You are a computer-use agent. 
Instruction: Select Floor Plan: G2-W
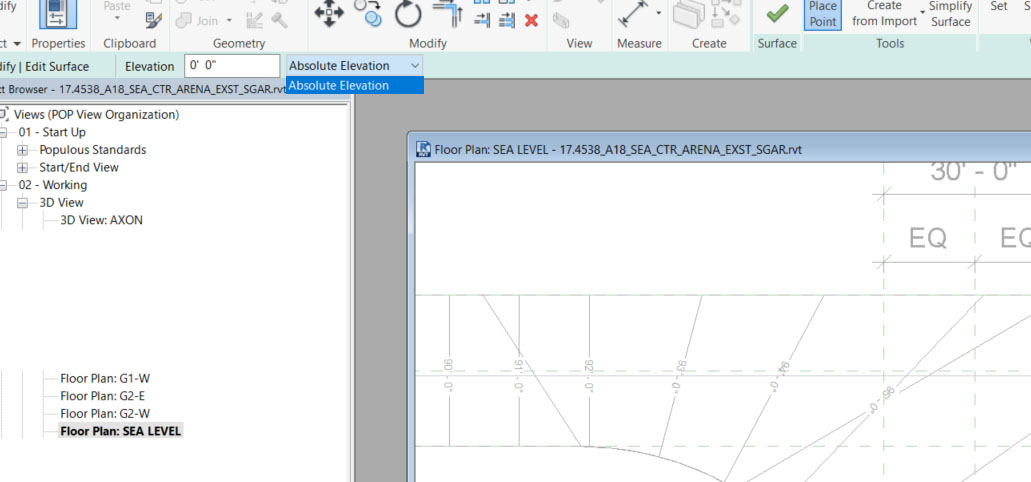105,414
